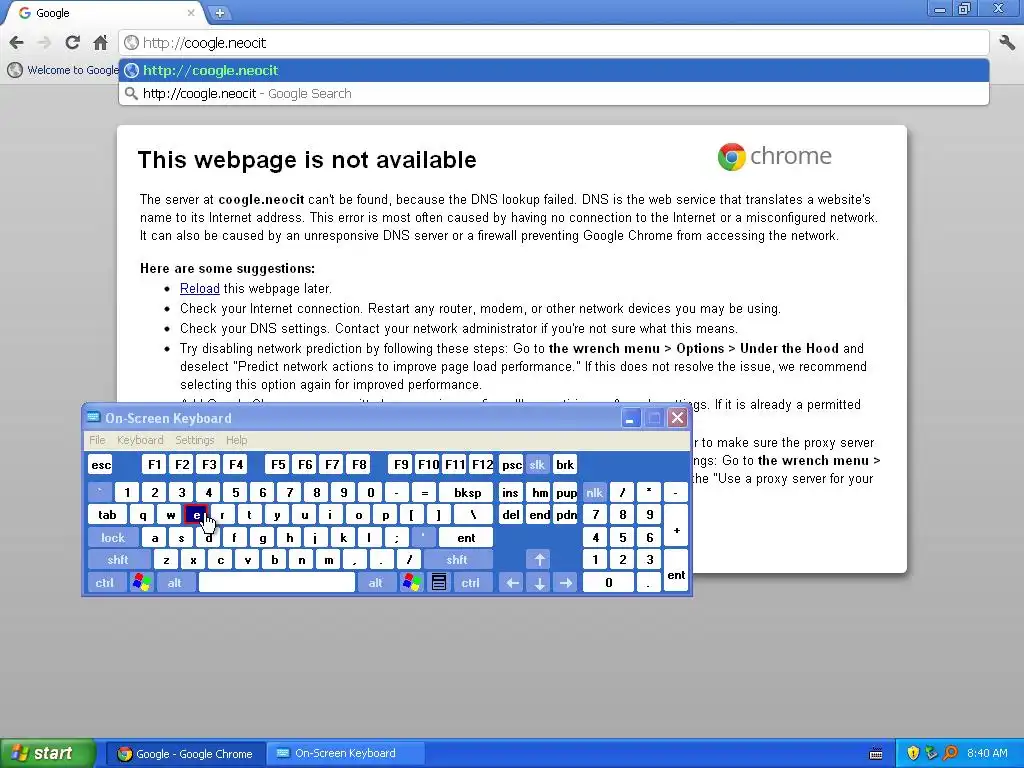
Task: Click the up arrow key
Action: pos(539,560)
